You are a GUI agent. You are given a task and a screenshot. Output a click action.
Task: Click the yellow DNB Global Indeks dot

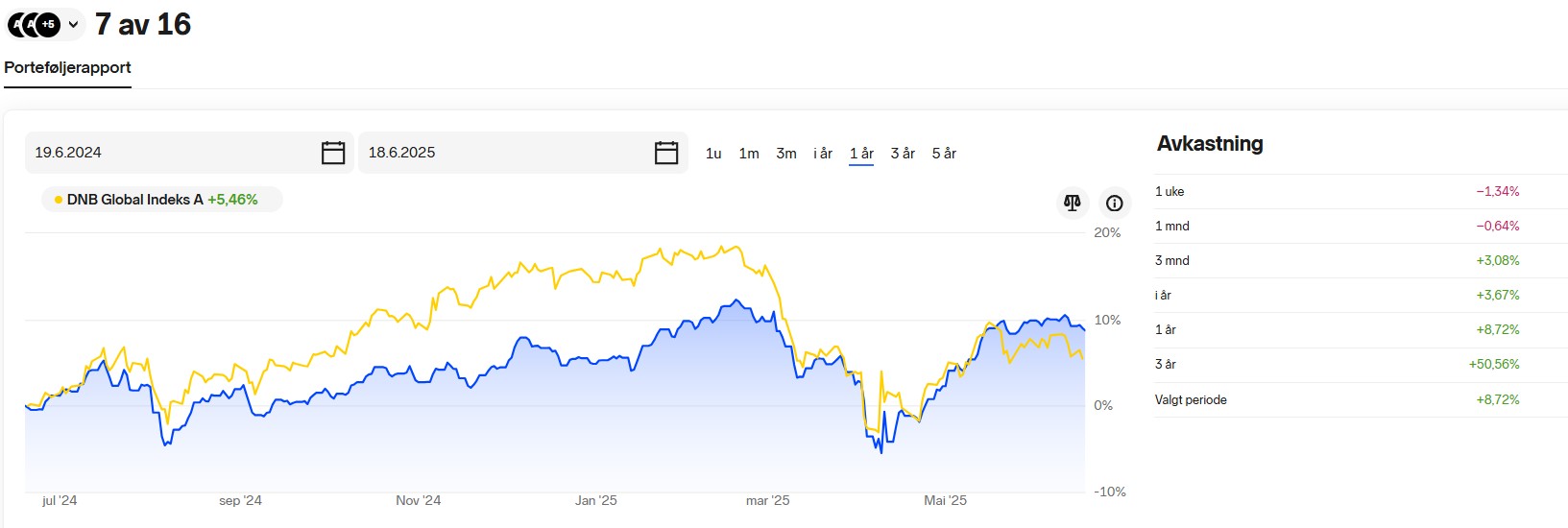pos(59,200)
